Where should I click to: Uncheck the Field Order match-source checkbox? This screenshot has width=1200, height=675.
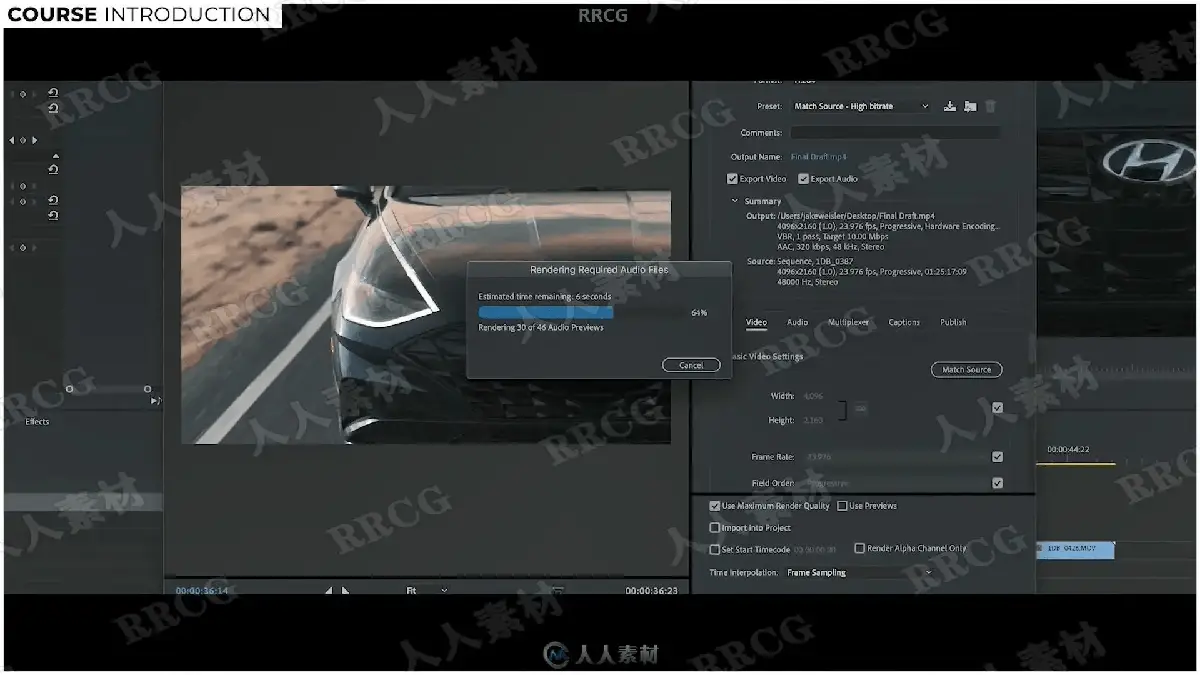point(997,483)
